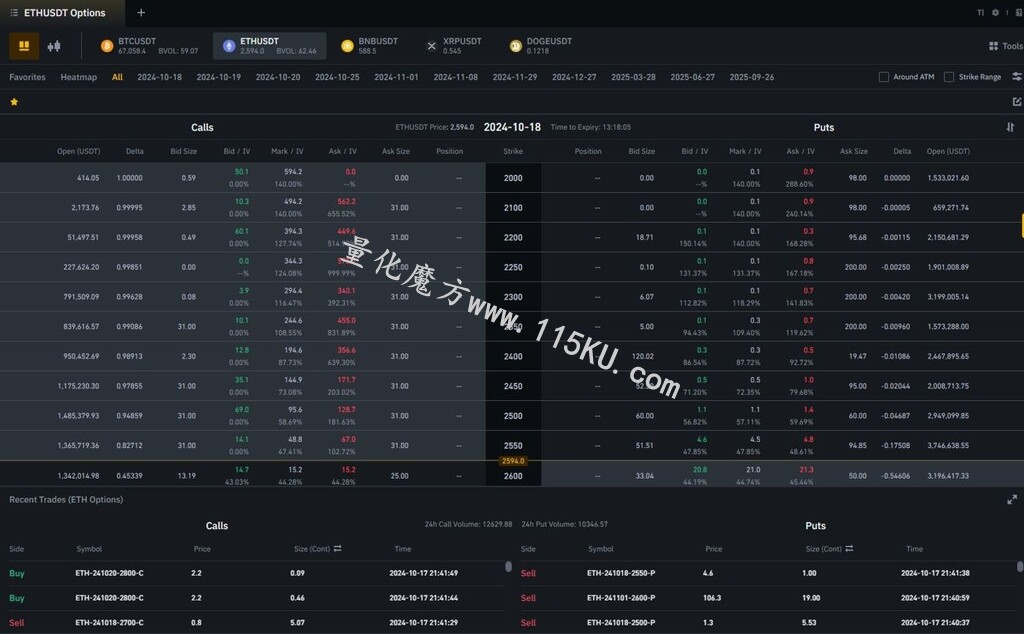Image resolution: width=1024 pixels, height=634 pixels.
Task: Click the lock-shaped icon in top corner
Action: pos(1019,12)
